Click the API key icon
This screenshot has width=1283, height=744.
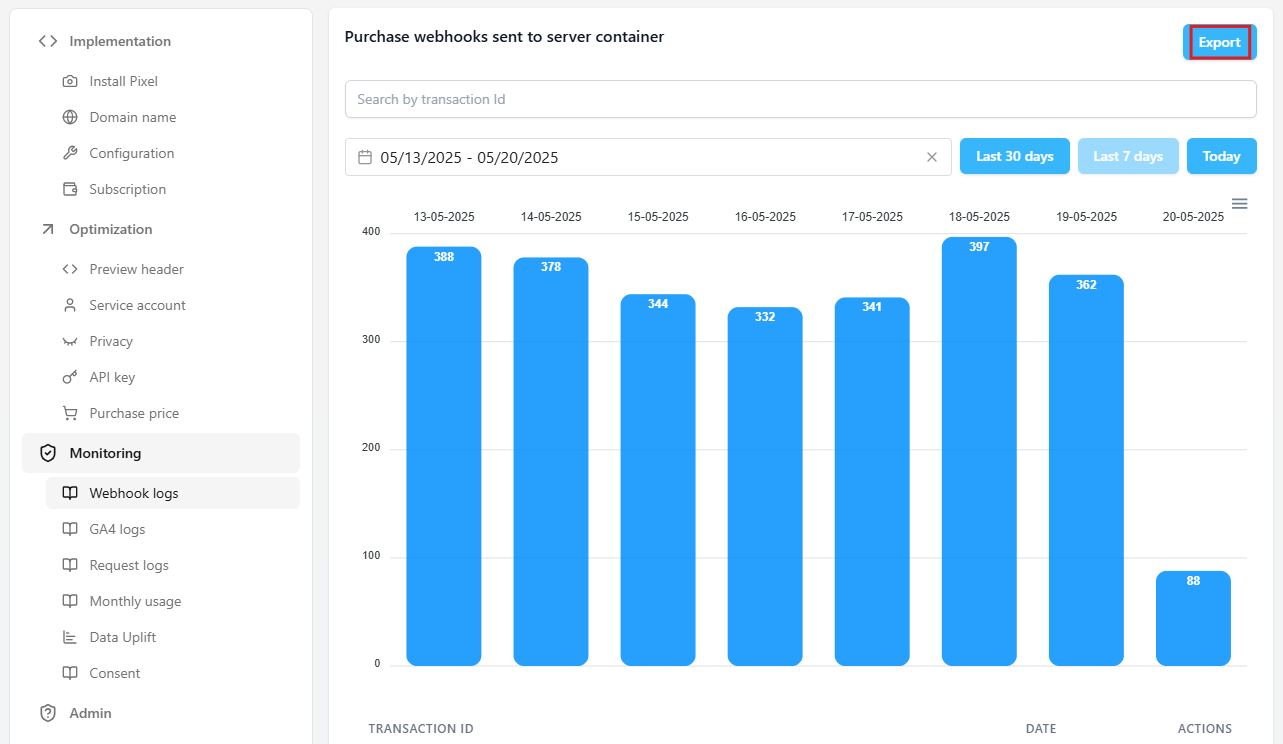pyautogui.click(x=70, y=377)
